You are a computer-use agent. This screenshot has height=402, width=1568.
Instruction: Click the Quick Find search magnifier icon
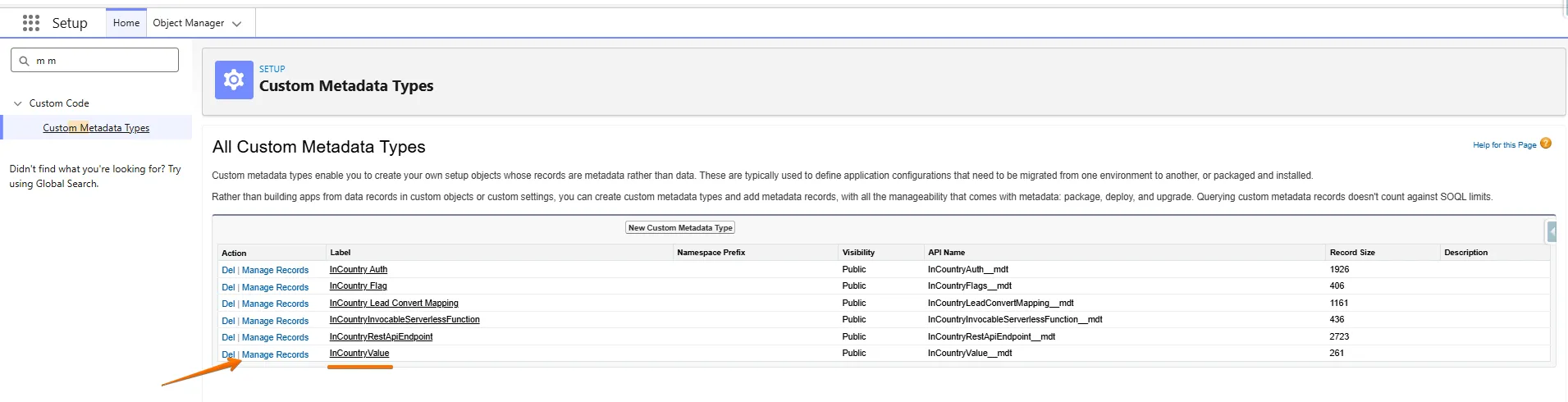click(24, 61)
